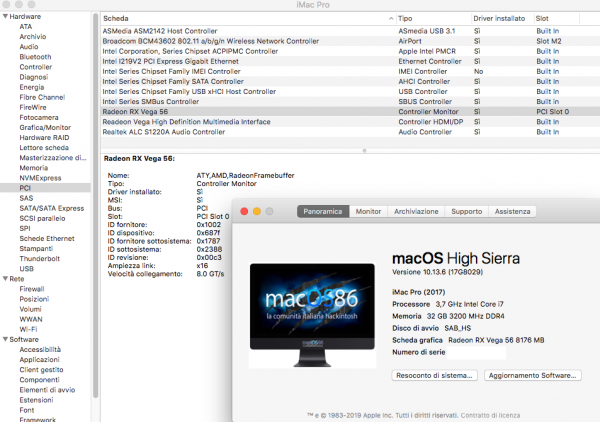Image resolution: width=600 pixels, height=422 pixels.
Task: Click the Aggiornamento Software button
Action: tap(533, 375)
